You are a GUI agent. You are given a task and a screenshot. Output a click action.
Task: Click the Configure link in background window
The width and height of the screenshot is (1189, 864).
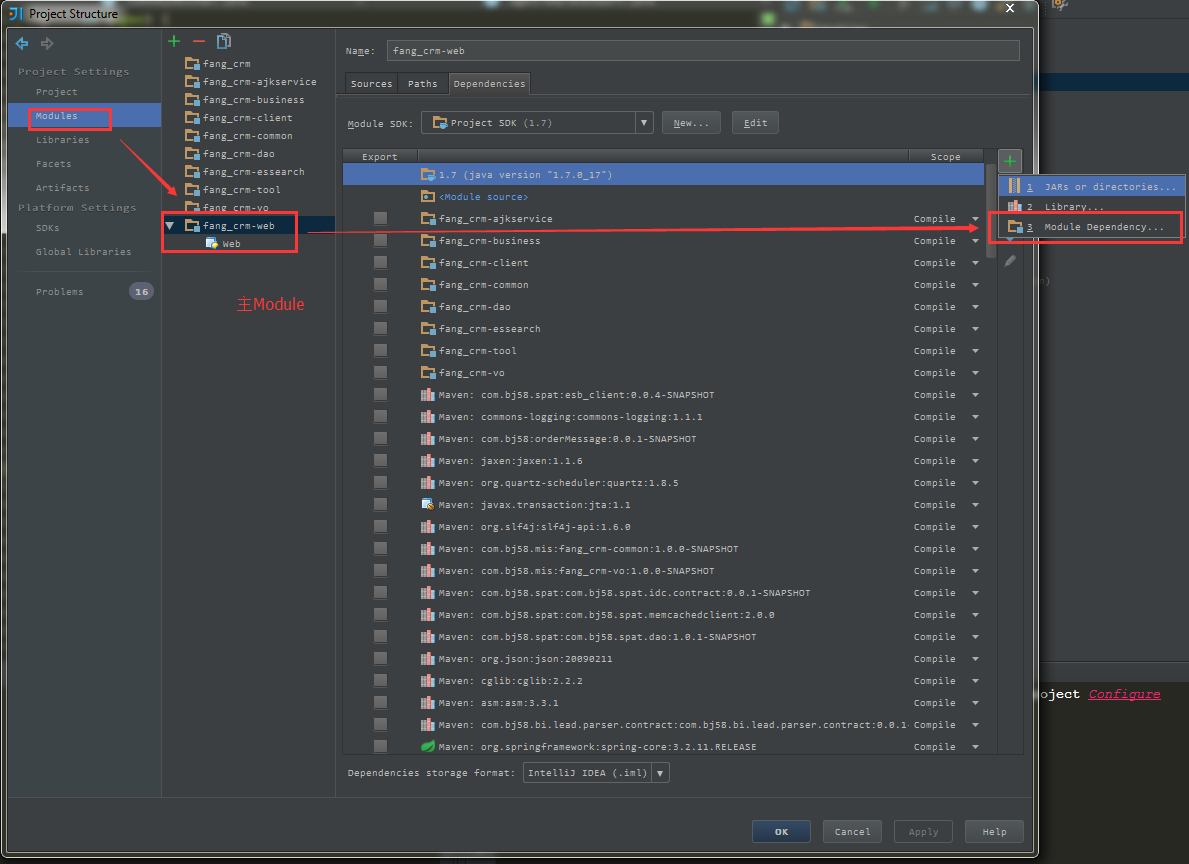point(1124,694)
